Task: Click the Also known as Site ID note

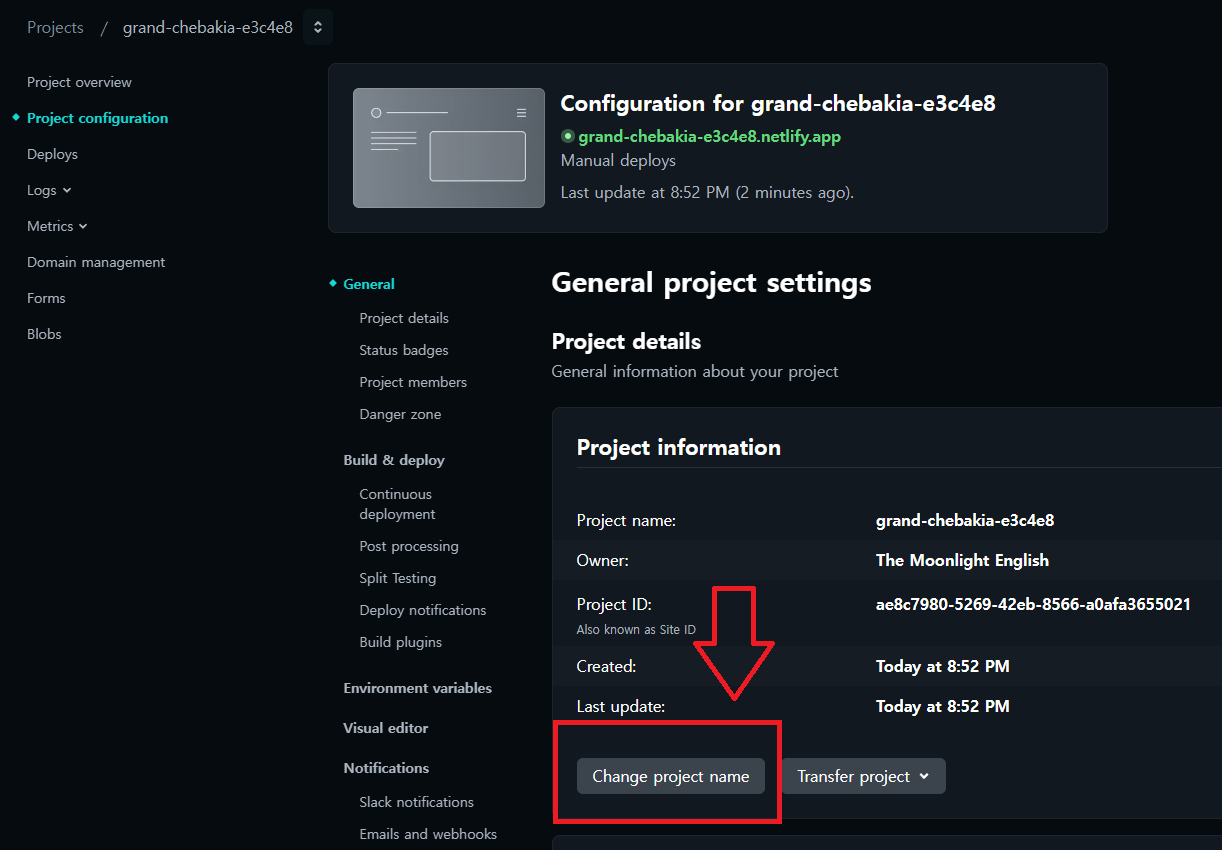Action: (636, 630)
